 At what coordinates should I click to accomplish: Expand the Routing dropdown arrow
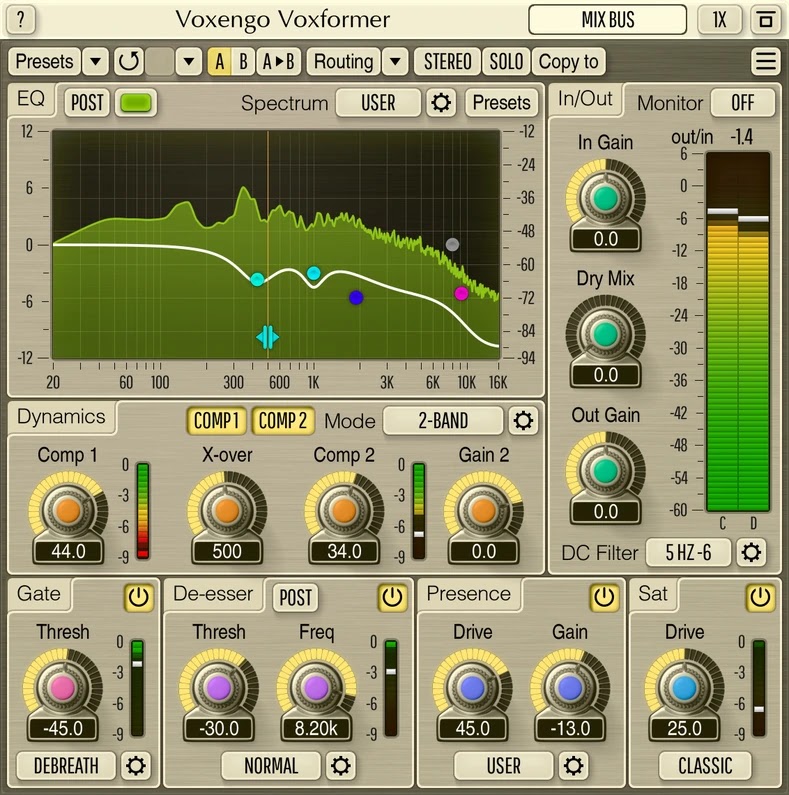point(395,61)
